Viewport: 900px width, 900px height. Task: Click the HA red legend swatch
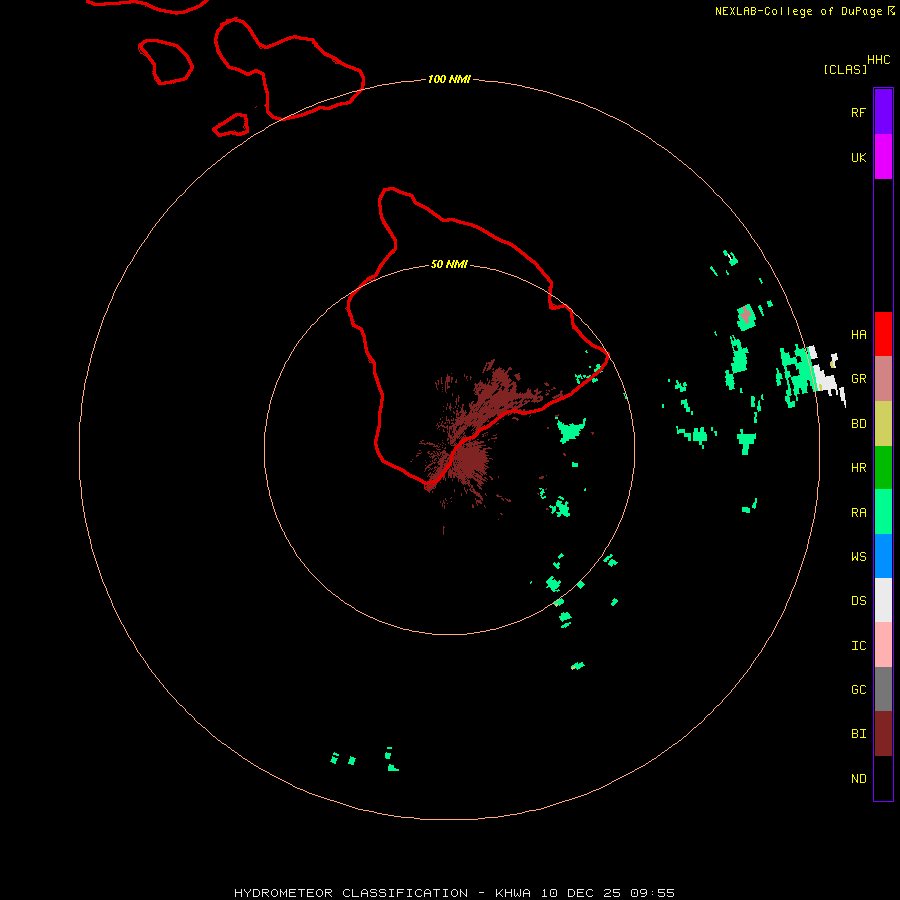(x=883, y=334)
